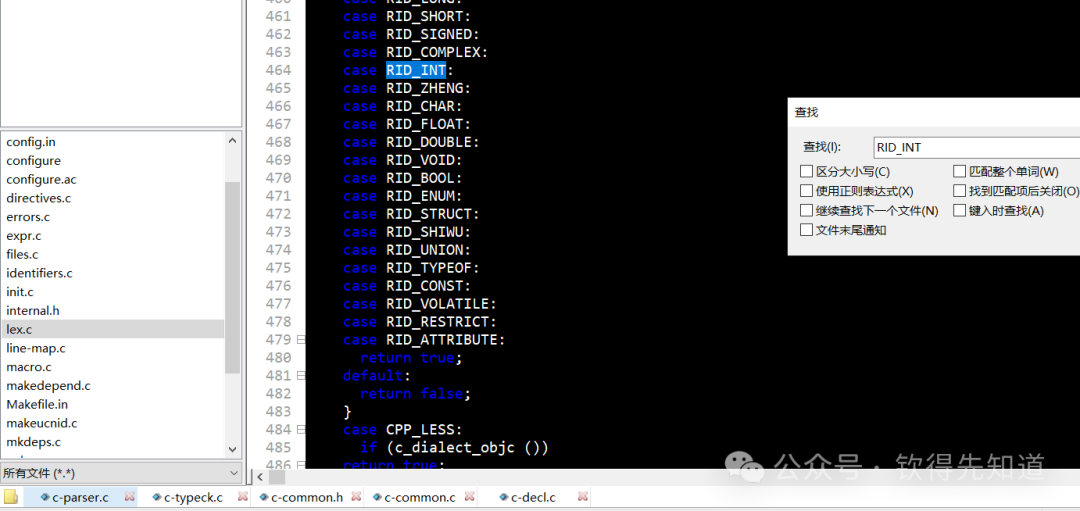Collapse the fold marker at line 484
Viewport: 1080px width, 511px height.
click(x=300, y=429)
